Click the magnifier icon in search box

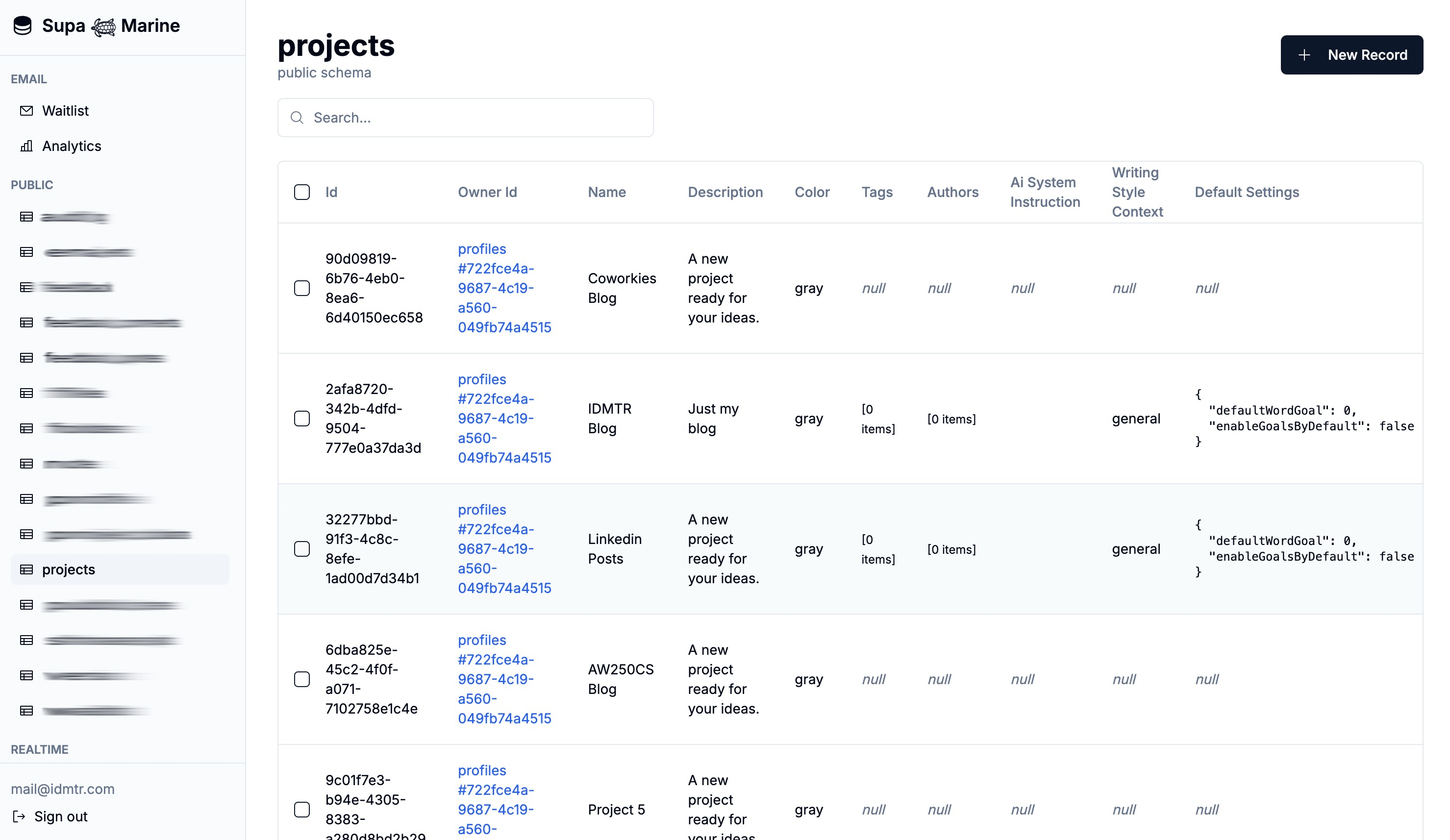point(297,118)
